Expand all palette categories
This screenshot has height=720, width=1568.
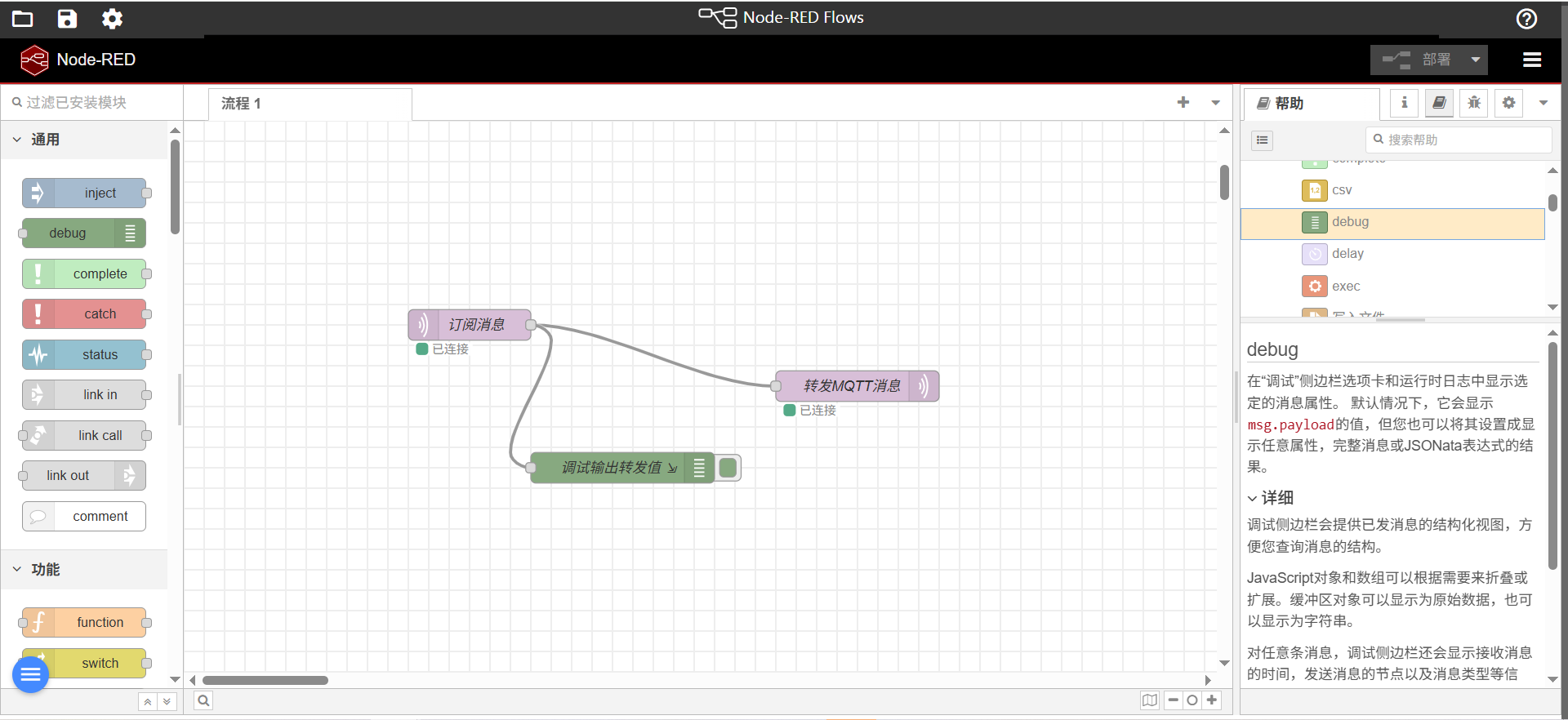click(167, 701)
